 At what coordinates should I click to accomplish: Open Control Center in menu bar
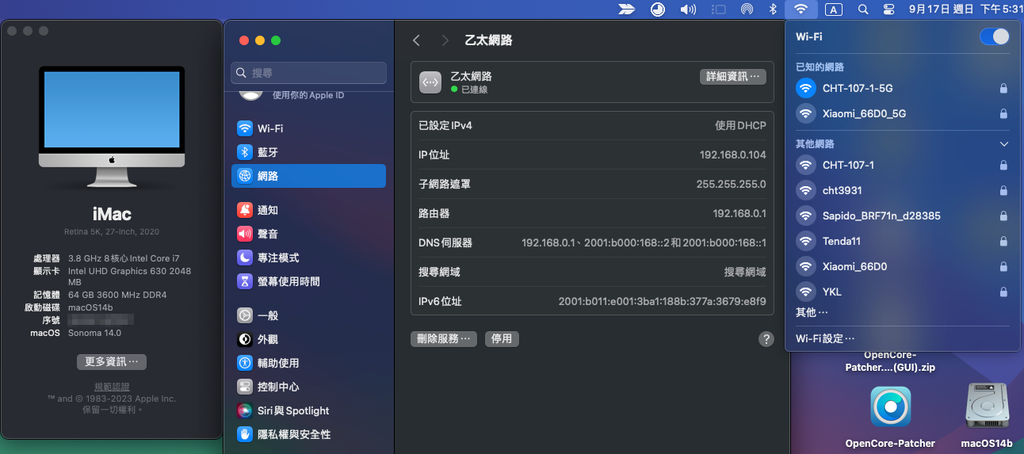click(889, 9)
